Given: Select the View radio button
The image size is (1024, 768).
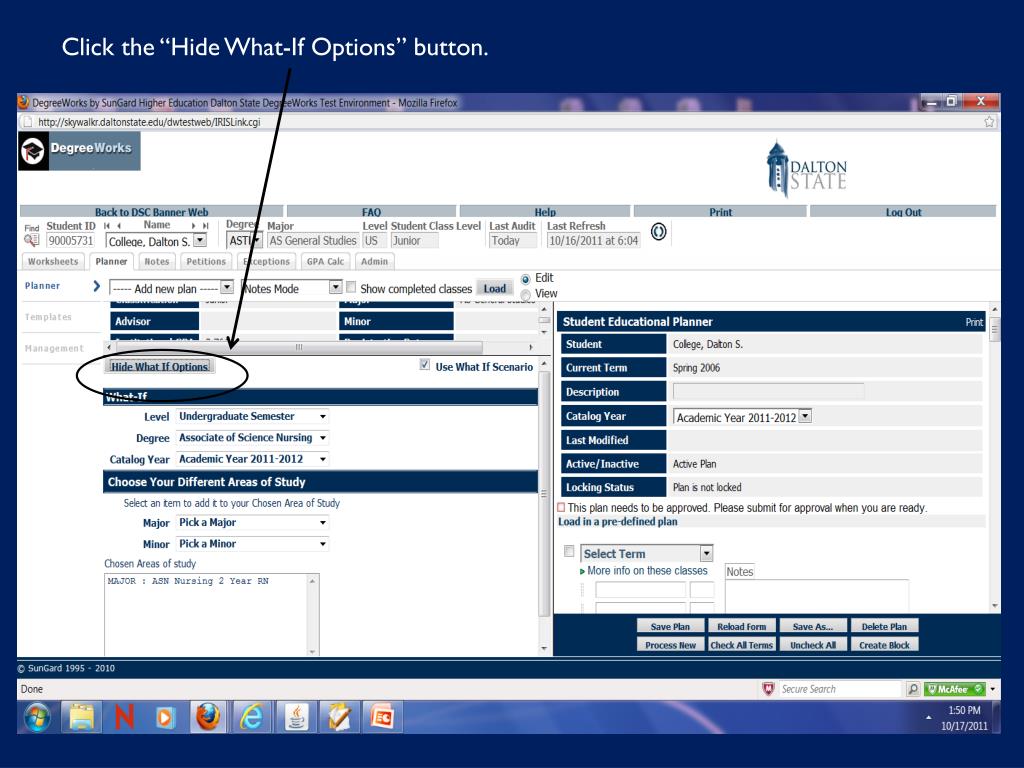Looking at the screenshot, I should (x=526, y=295).
